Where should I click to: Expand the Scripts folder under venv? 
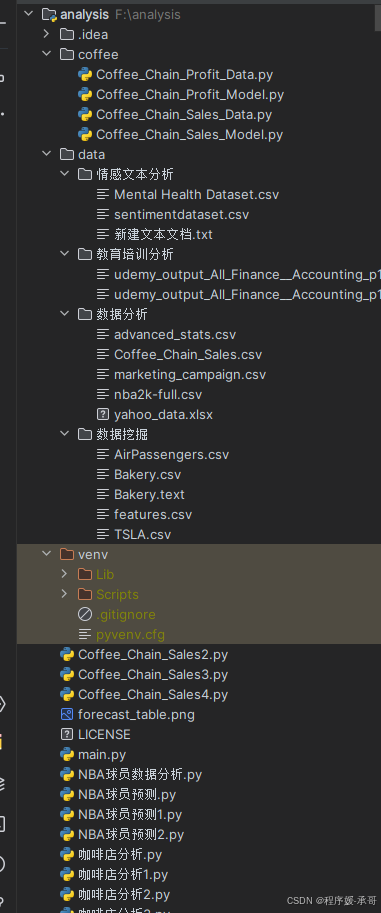64,594
